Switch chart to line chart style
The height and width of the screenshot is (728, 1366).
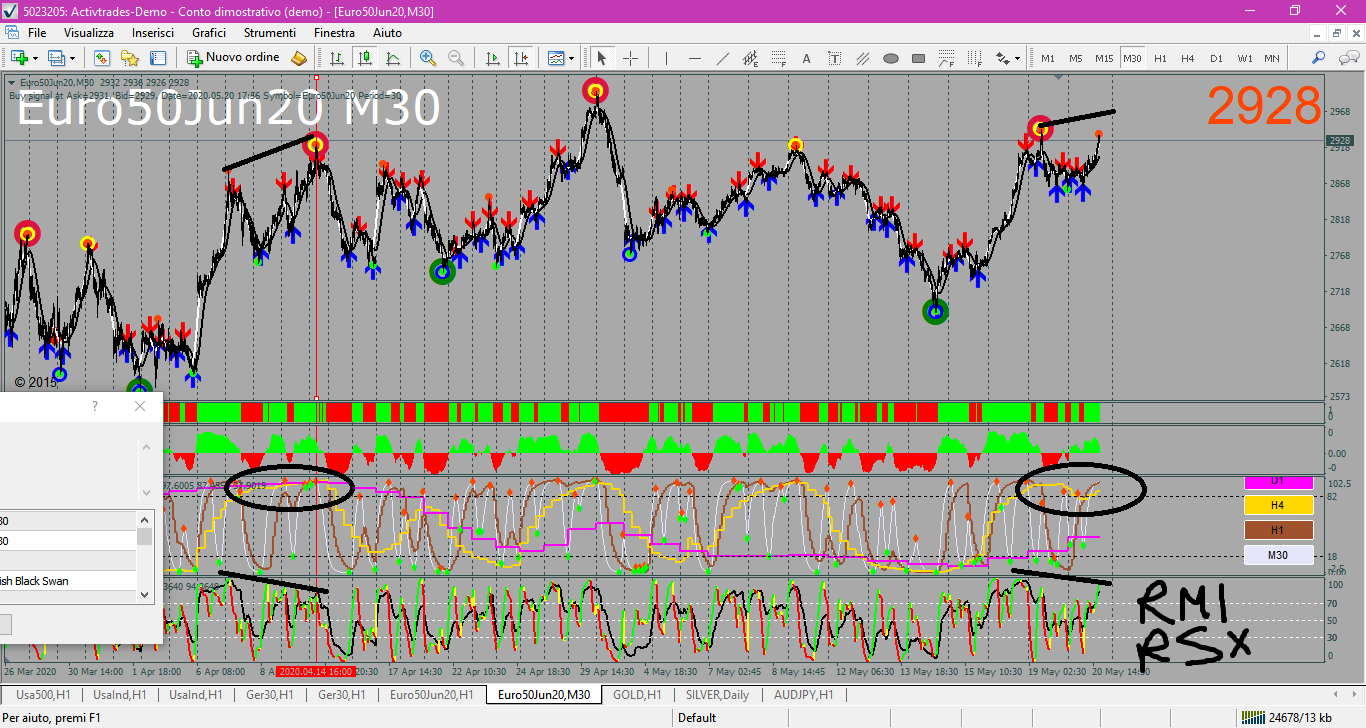coord(393,58)
